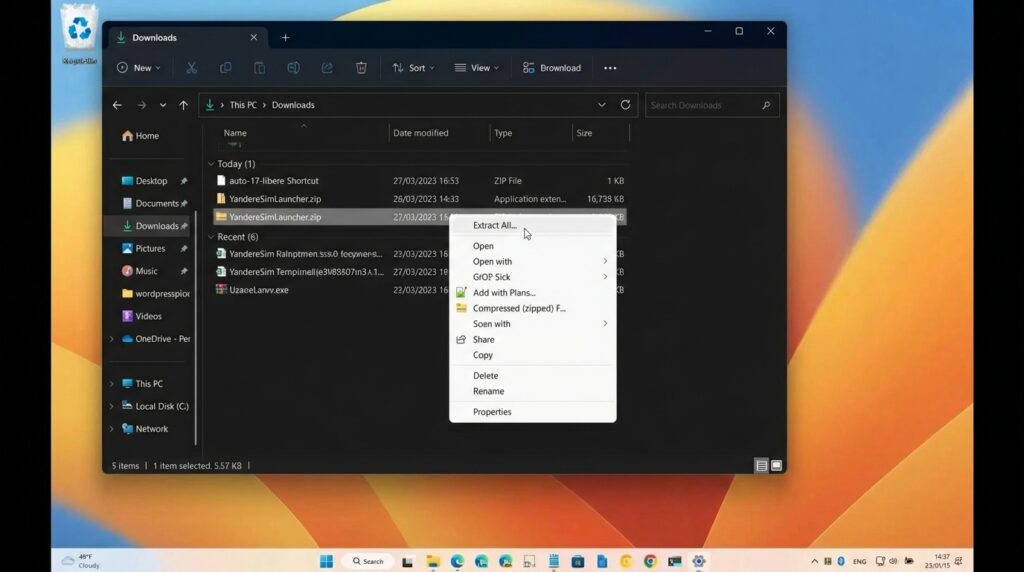The width and height of the screenshot is (1024, 572).
Task: Switch to details view toggle
Action: (762, 466)
